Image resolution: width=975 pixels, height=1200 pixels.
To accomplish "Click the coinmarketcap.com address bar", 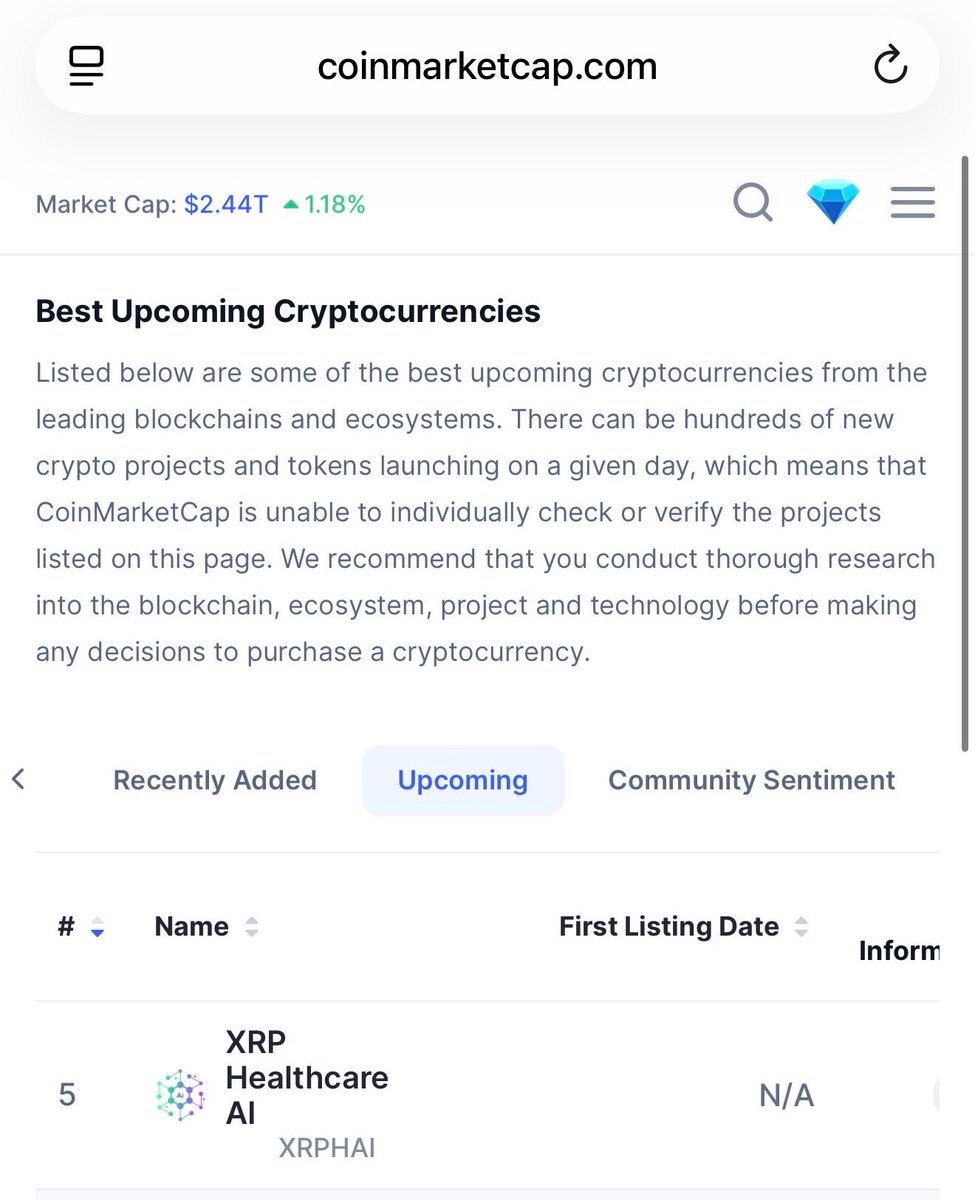I will point(487,67).
